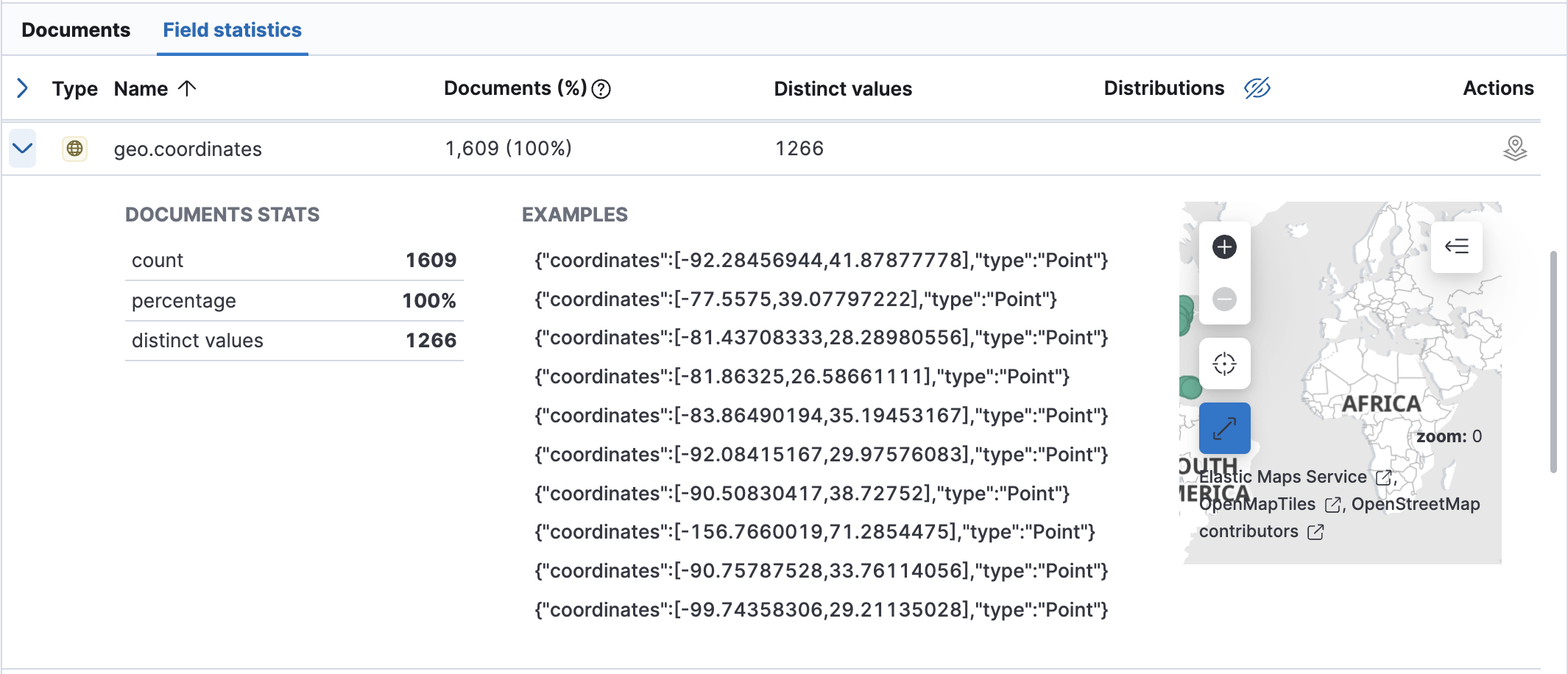Expand all rows with header chevron
The height and width of the screenshot is (674, 1568).
point(23,88)
